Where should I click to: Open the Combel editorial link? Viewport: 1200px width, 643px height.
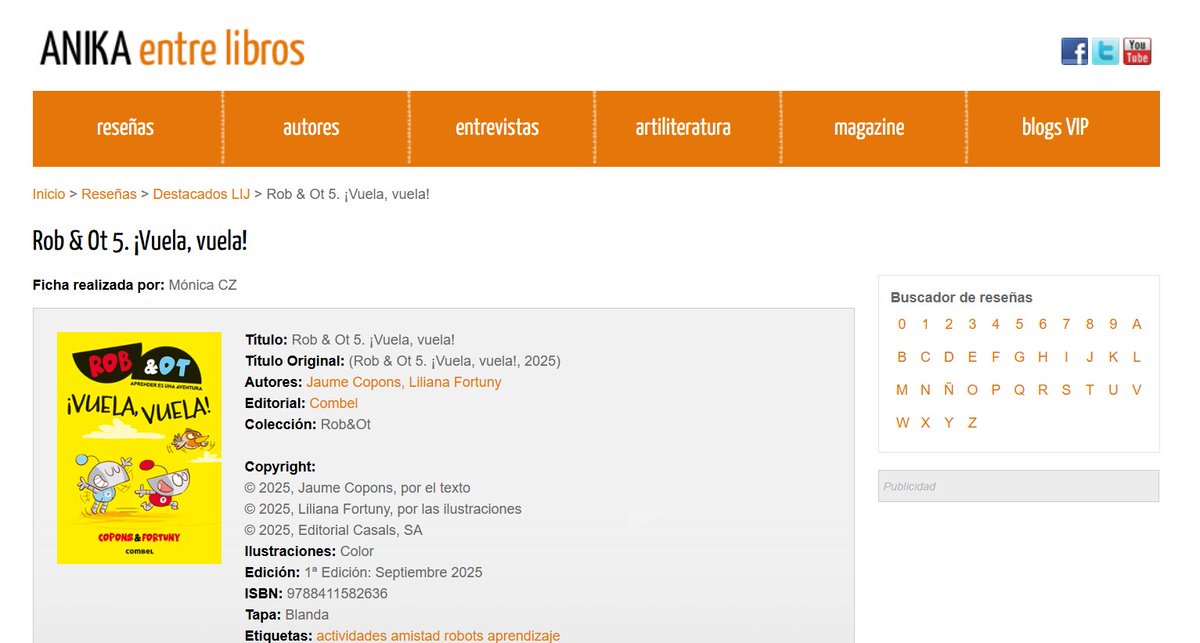click(x=333, y=403)
